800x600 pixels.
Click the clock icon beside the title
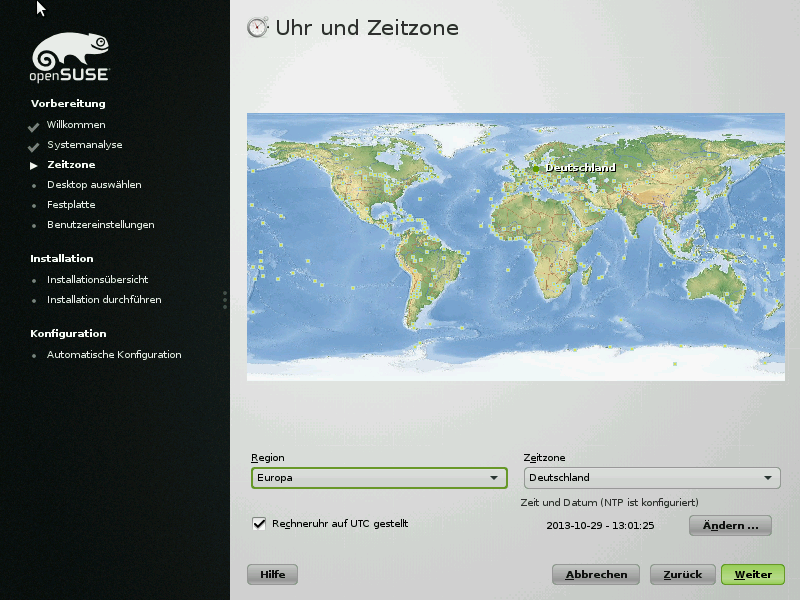258,28
